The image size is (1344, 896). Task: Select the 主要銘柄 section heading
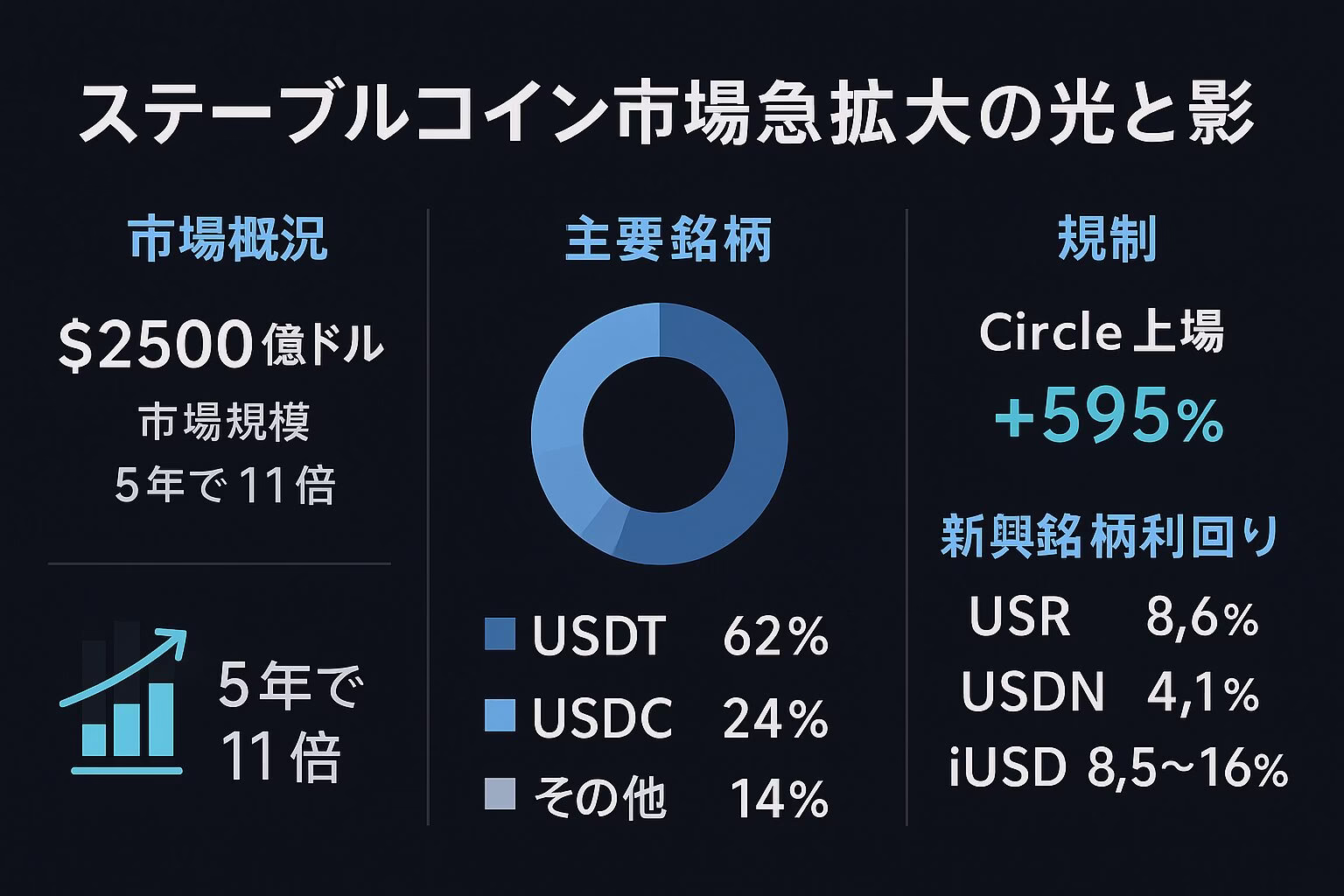tap(668, 239)
